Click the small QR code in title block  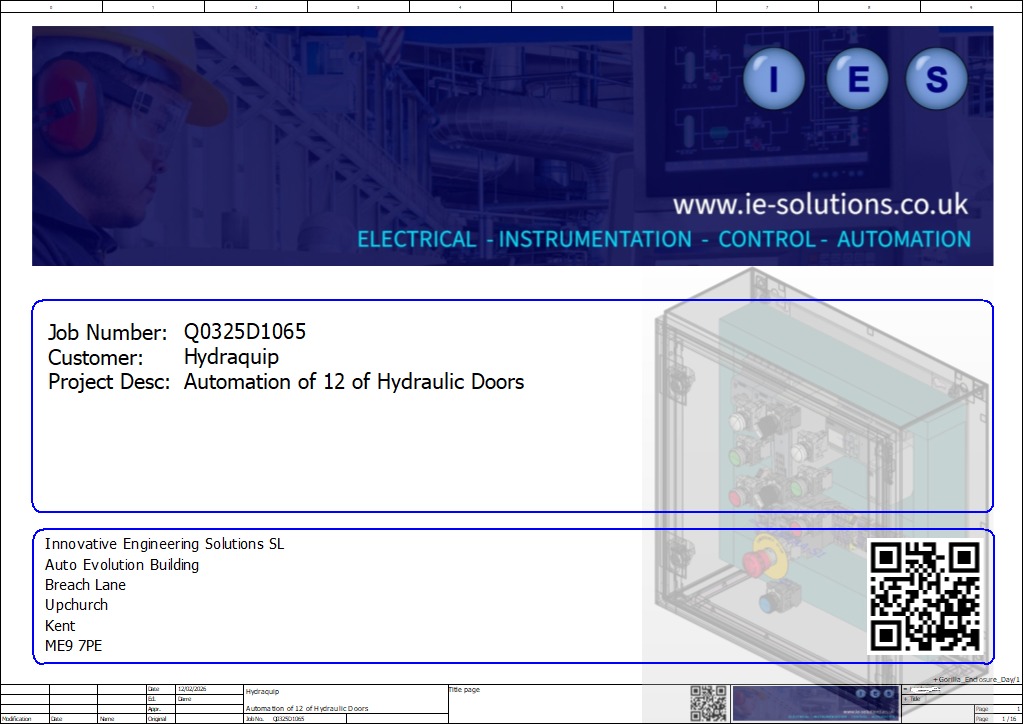tap(708, 702)
